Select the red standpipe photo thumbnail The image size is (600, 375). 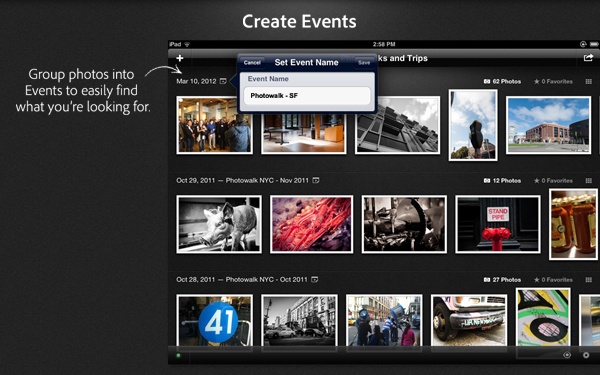pos(497,224)
